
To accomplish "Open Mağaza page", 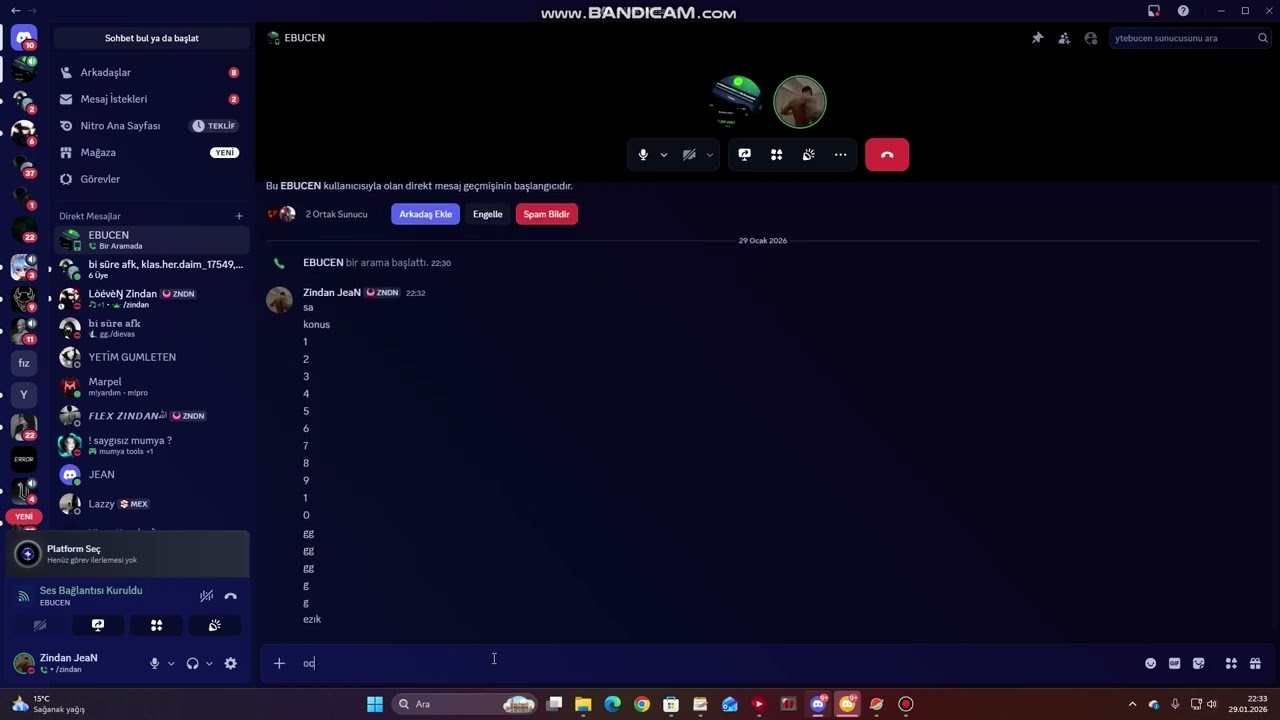I will coord(152,152).
